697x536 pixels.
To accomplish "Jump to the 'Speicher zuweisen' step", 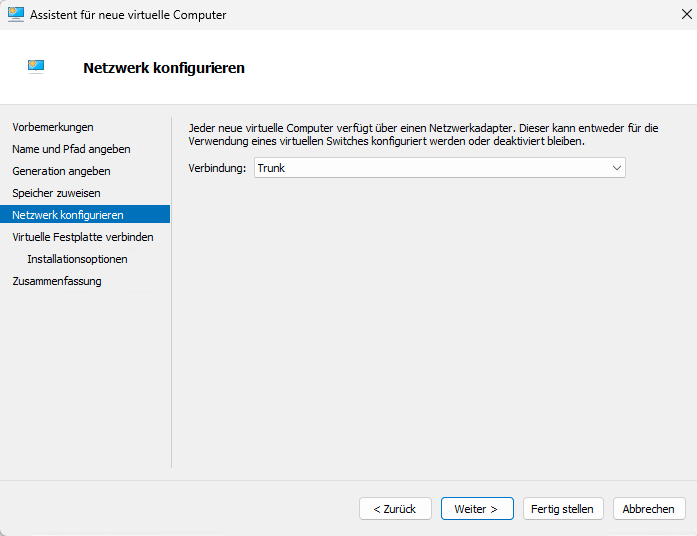I will pyautogui.click(x=56, y=193).
